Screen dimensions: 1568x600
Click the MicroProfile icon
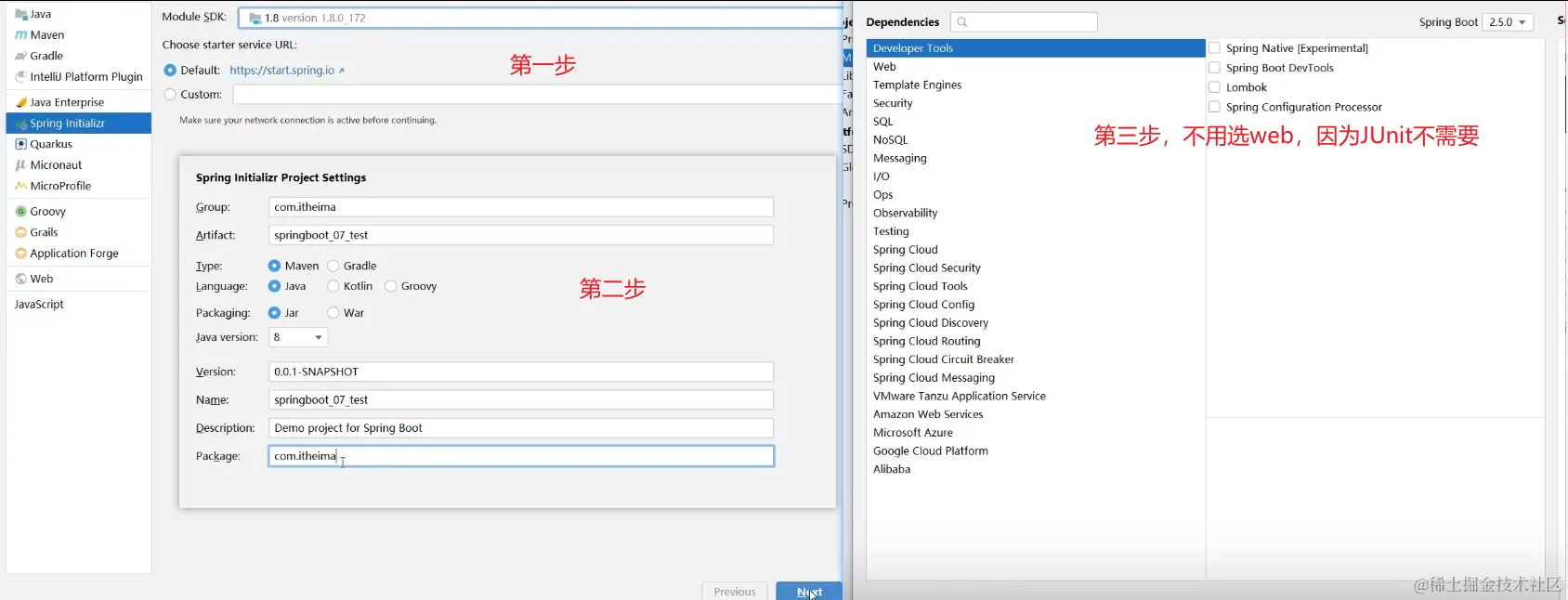(x=20, y=186)
